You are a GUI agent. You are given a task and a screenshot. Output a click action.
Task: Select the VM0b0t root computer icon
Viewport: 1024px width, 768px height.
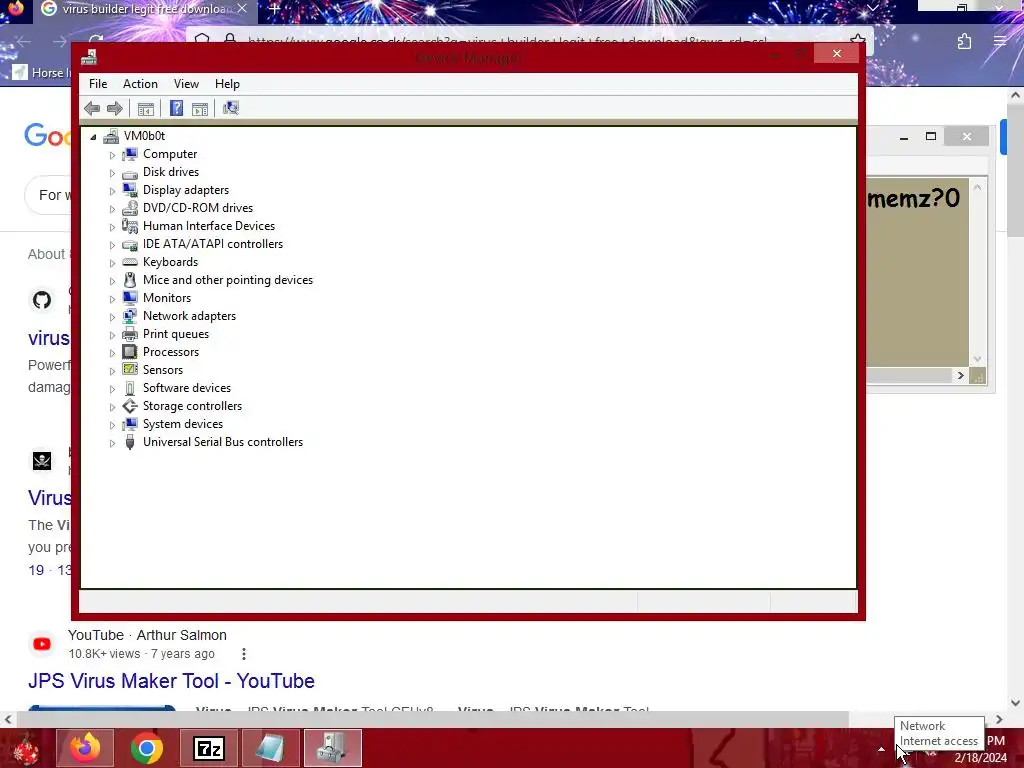coord(111,136)
